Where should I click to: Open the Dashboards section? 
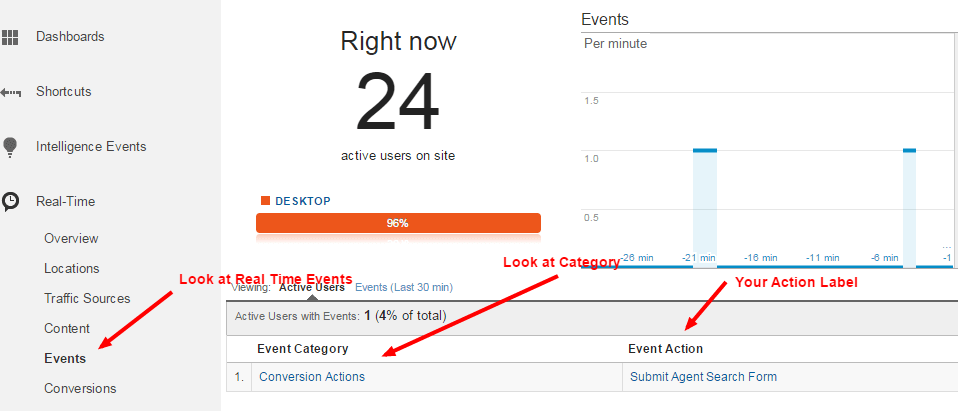(70, 37)
